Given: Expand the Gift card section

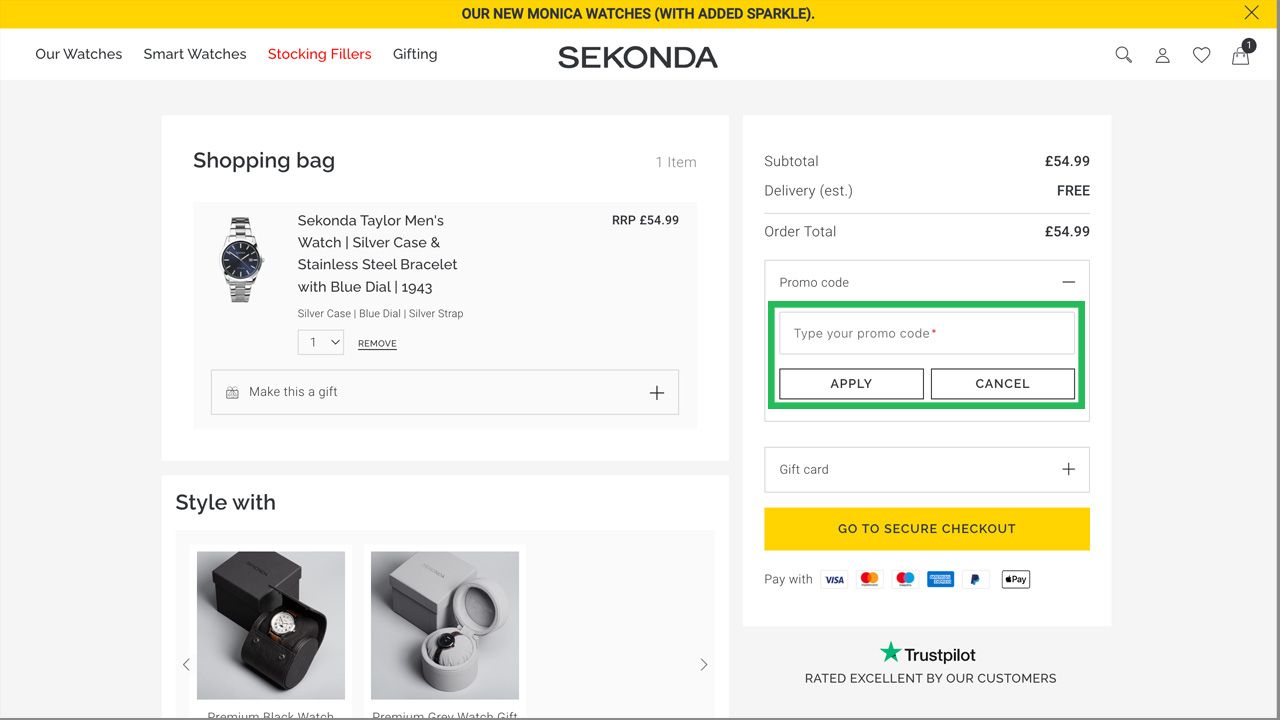Looking at the screenshot, I should pyautogui.click(x=1068, y=469).
